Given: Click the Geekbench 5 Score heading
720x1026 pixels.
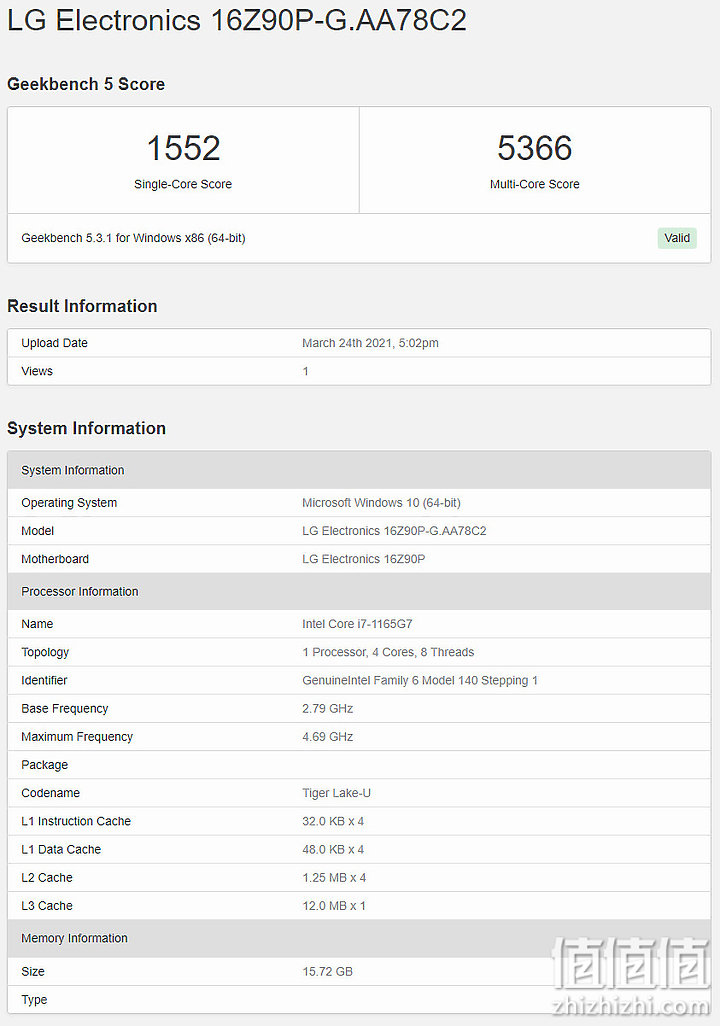Looking at the screenshot, I should [86, 84].
